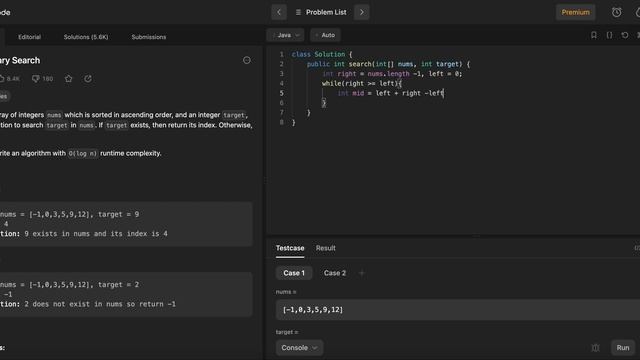The height and width of the screenshot is (360, 640).
Task: Click the 'public int search' method signature
Action: click(x=388, y=64)
